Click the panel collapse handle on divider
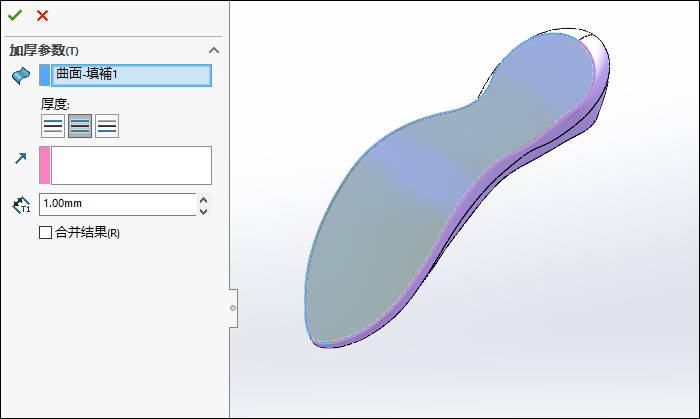This screenshot has width=700, height=419. point(233,308)
